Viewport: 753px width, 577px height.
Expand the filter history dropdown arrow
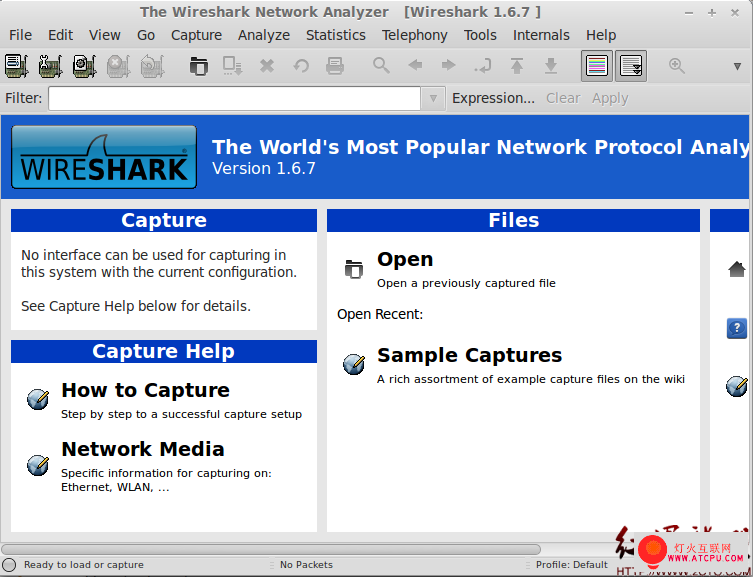click(433, 98)
